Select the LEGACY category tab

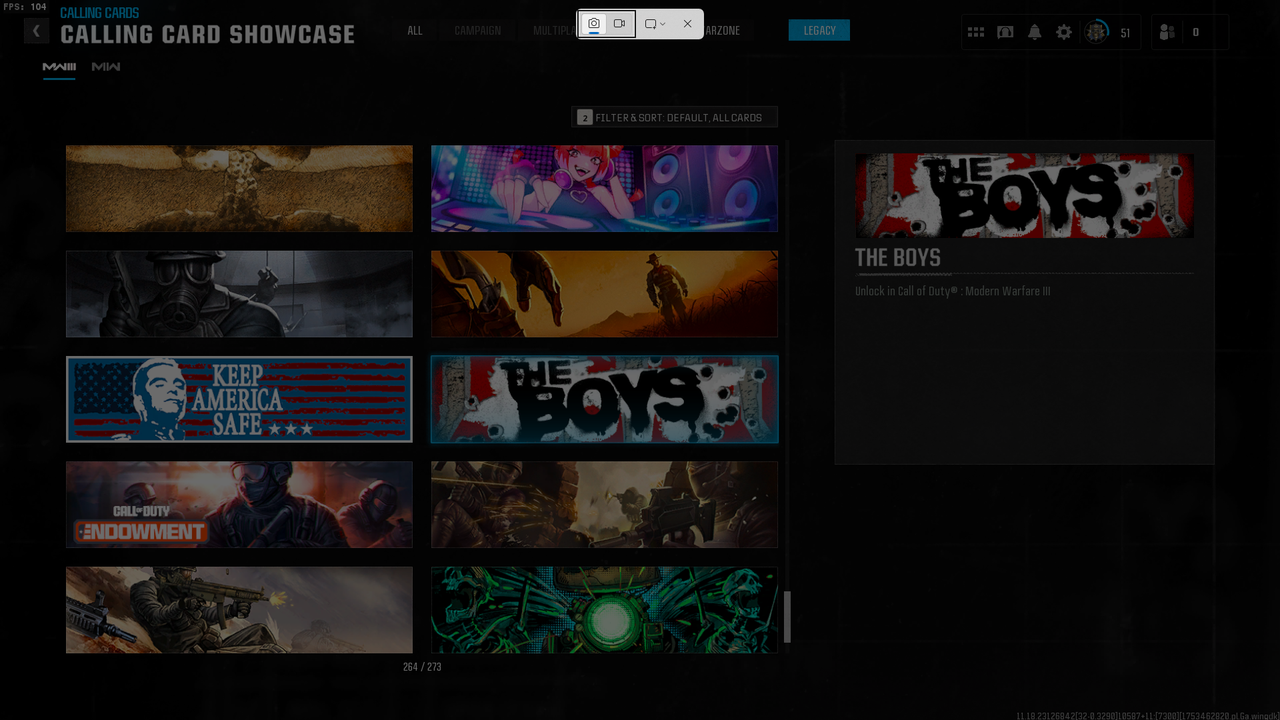click(819, 31)
